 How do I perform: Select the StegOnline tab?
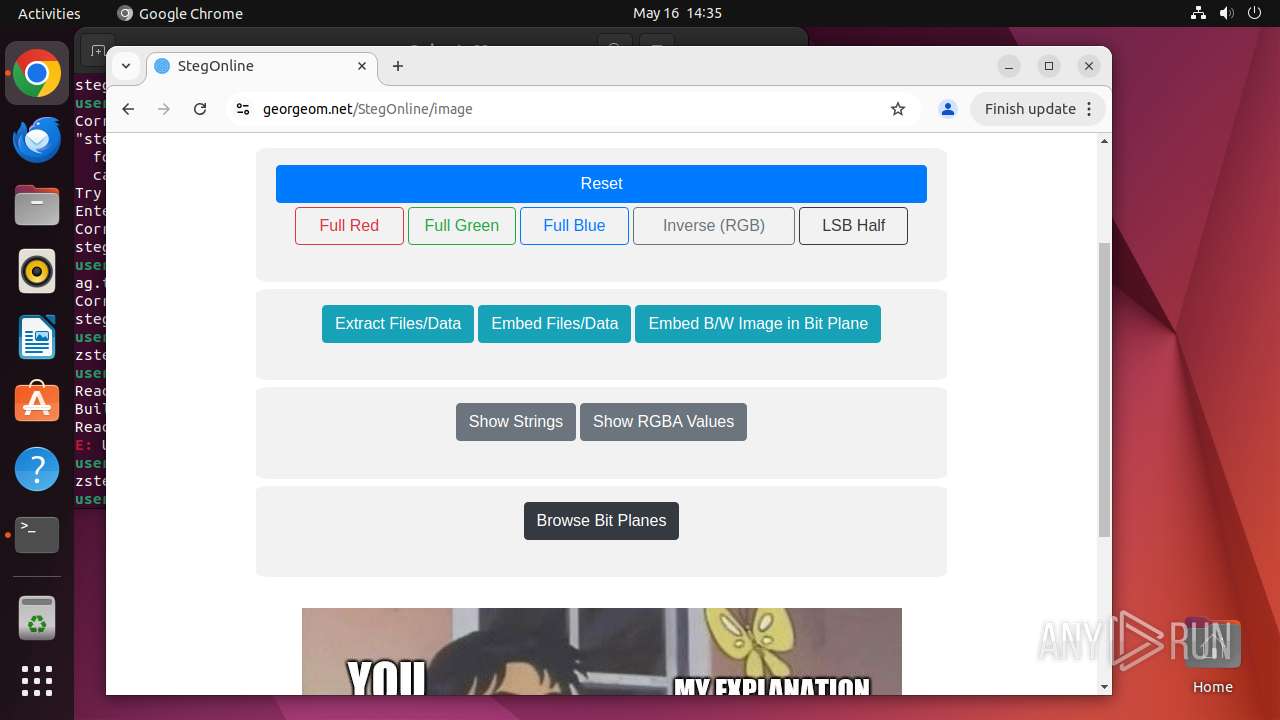[x=262, y=66]
